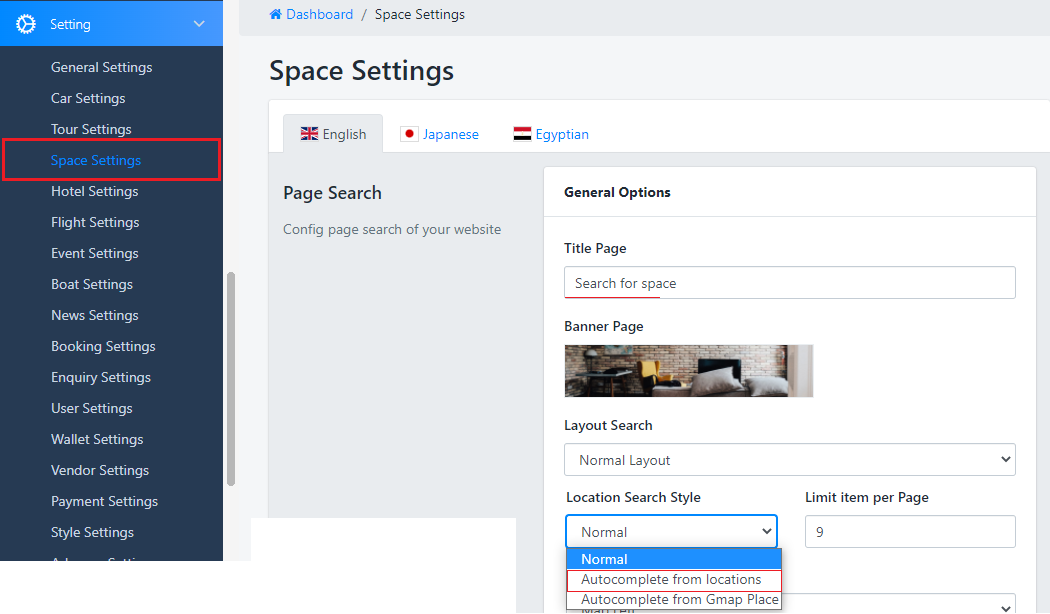1050x614 pixels.
Task: Switch to the Egyptian language tab
Action: click(561, 134)
